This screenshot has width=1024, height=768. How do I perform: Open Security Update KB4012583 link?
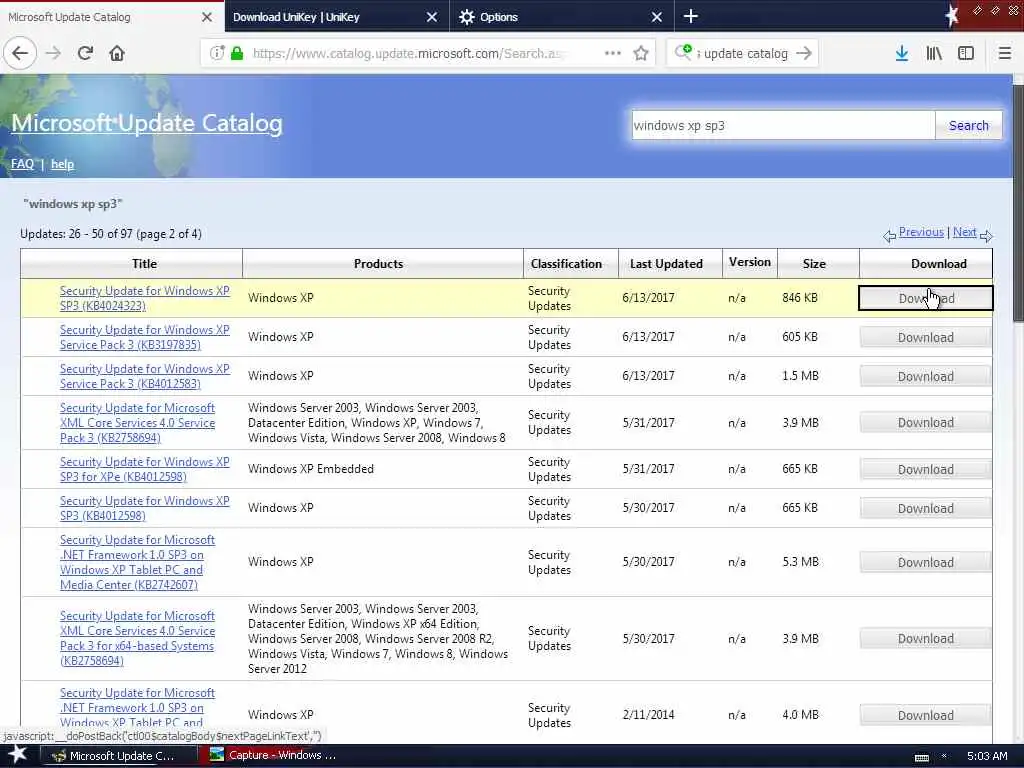pos(144,377)
